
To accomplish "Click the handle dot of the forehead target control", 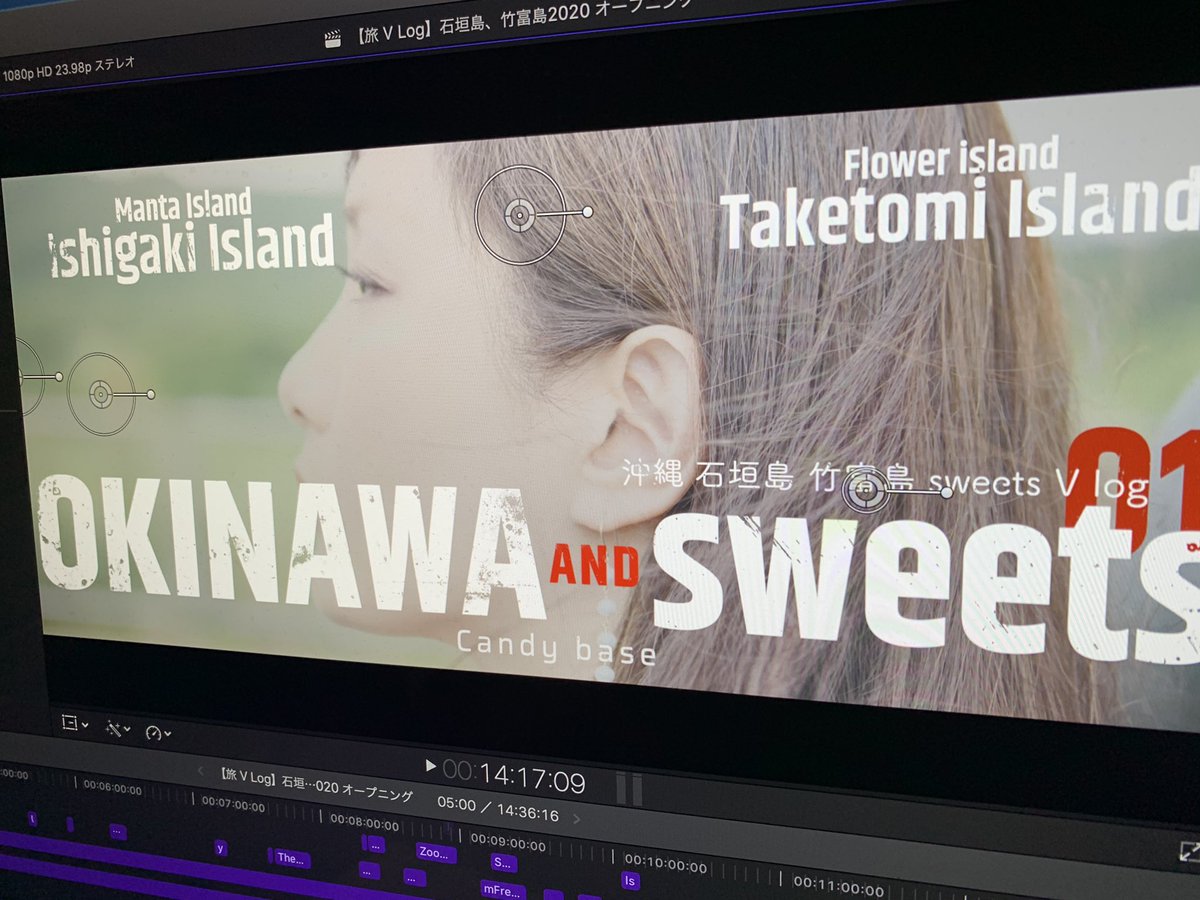I will point(587,212).
